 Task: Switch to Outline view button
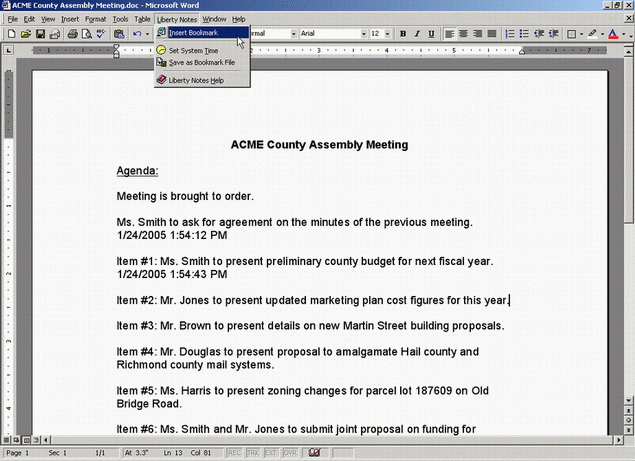(x=36, y=440)
